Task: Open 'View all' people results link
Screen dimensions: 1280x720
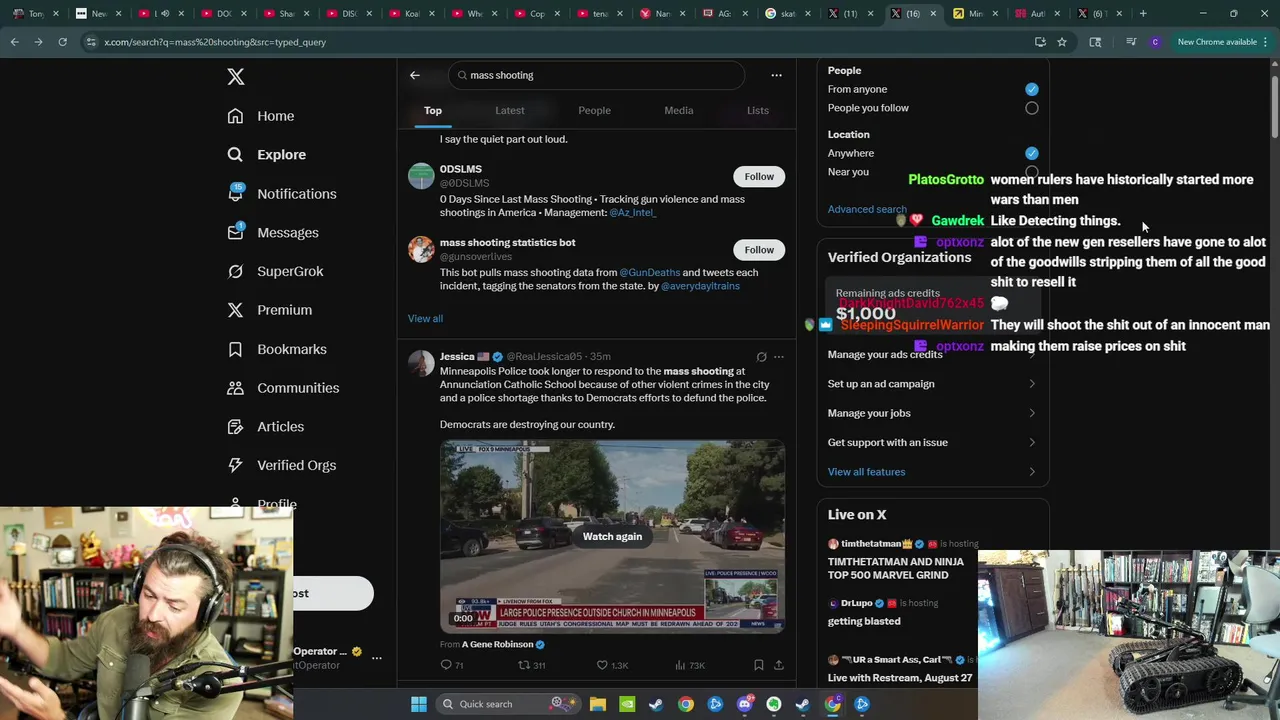Action: [x=425, y=318]
